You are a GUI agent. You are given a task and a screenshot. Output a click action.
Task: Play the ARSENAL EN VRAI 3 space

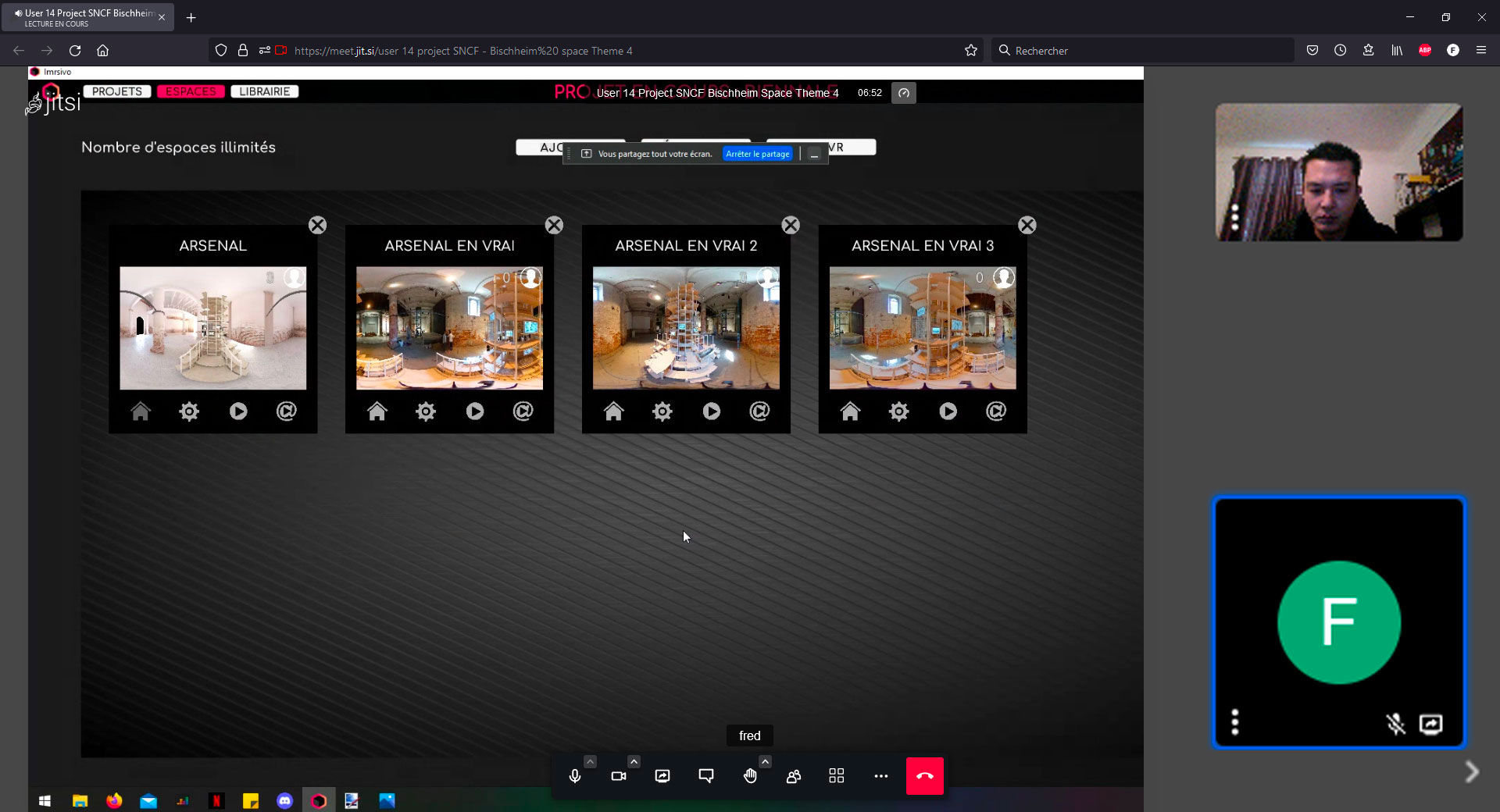pos(948,411)
